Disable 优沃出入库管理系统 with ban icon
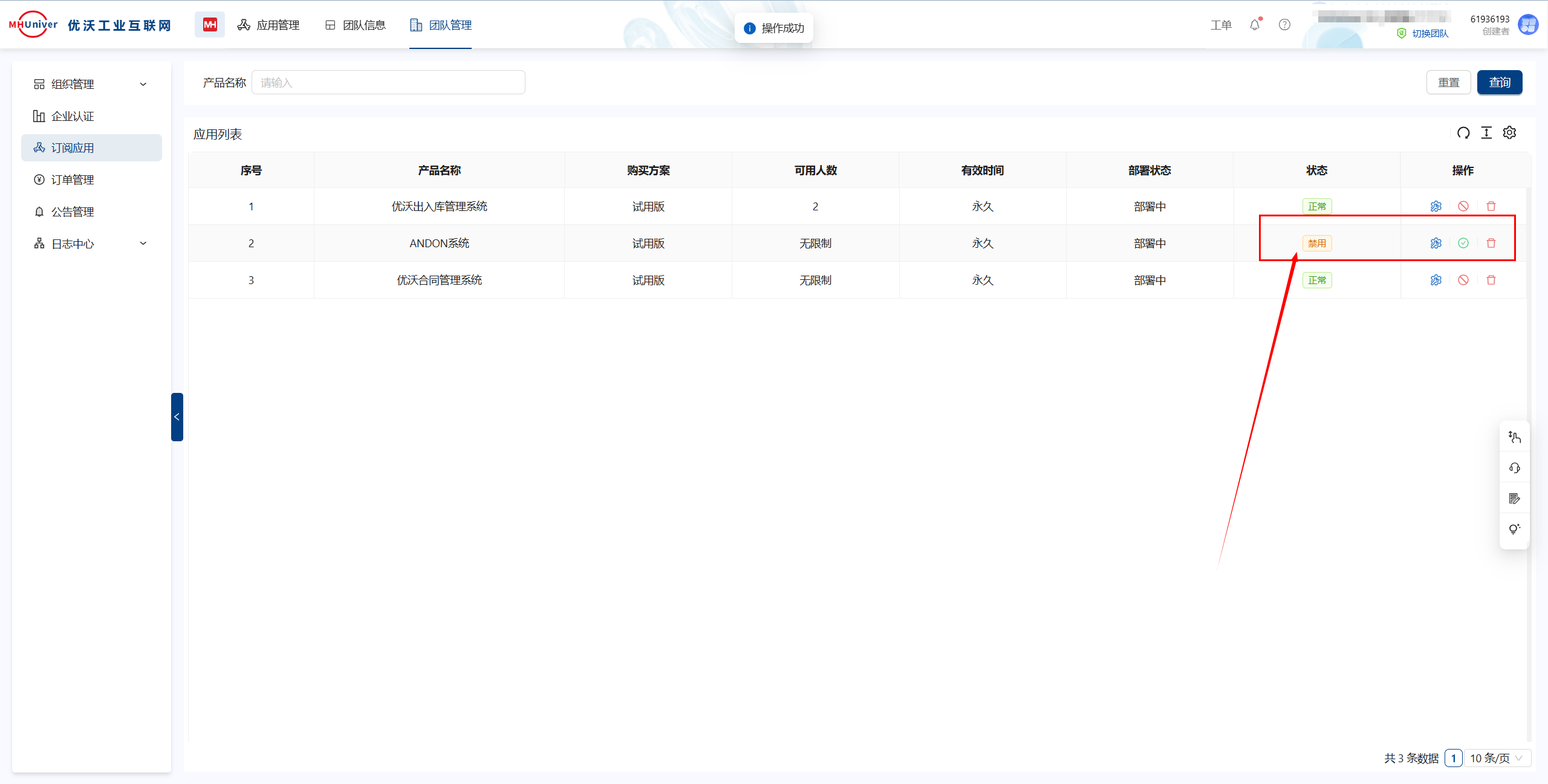Screen dimensions: 1548x784 [1463, 206]
